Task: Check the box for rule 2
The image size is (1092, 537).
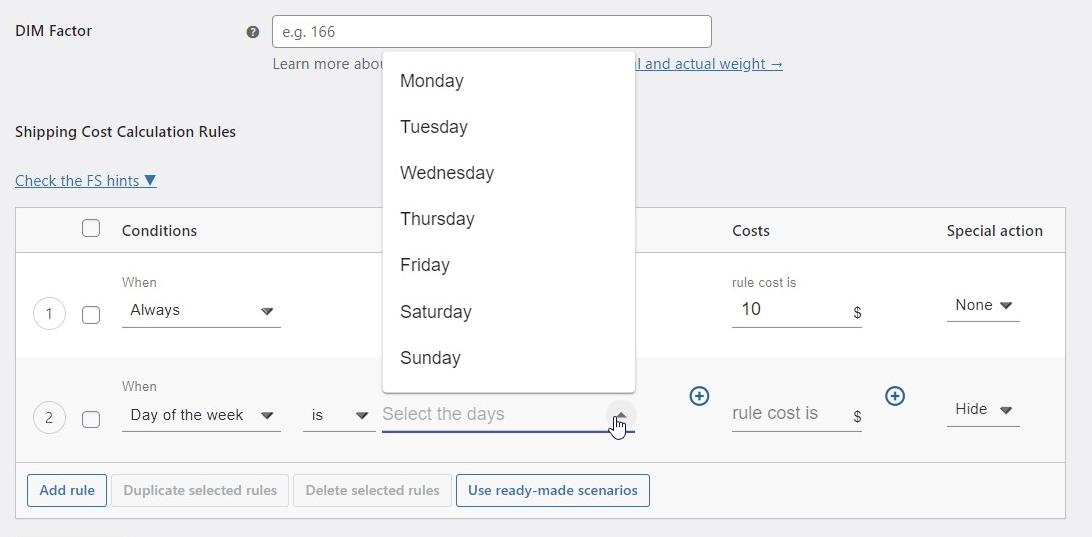Action: (x=91, y=419)
